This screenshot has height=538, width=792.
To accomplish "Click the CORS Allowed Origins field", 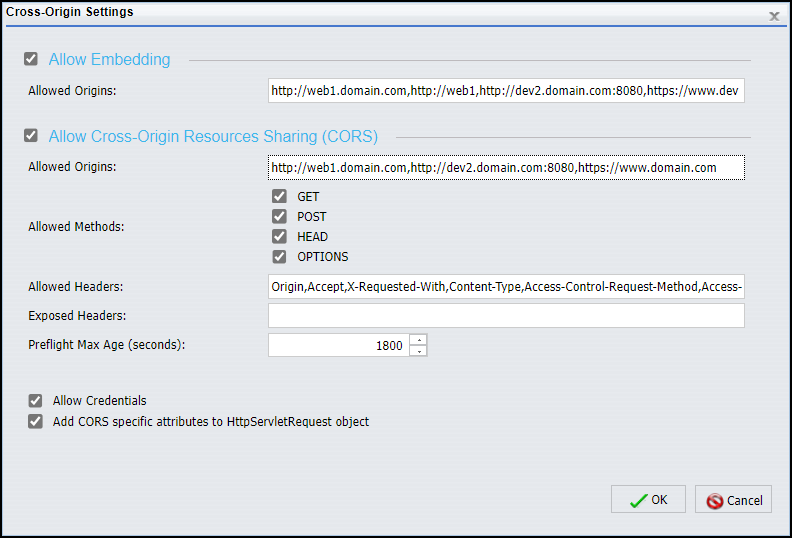I will tap(506, 167).
